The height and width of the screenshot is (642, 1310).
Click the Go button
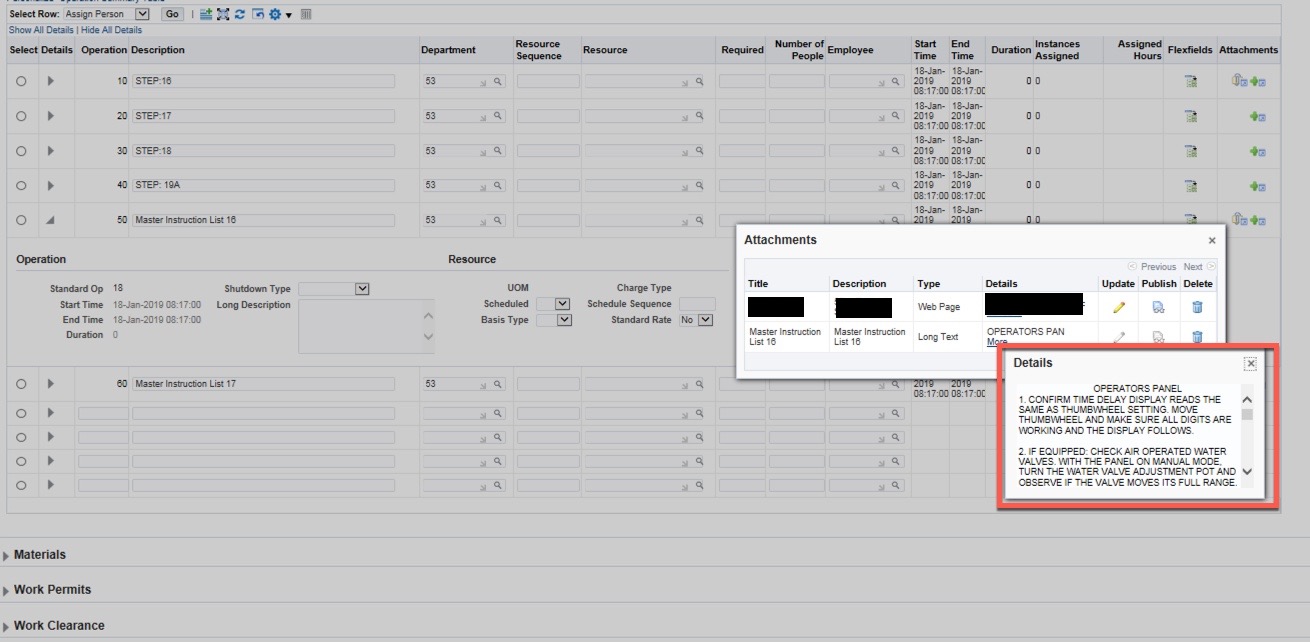pos(172,14)
